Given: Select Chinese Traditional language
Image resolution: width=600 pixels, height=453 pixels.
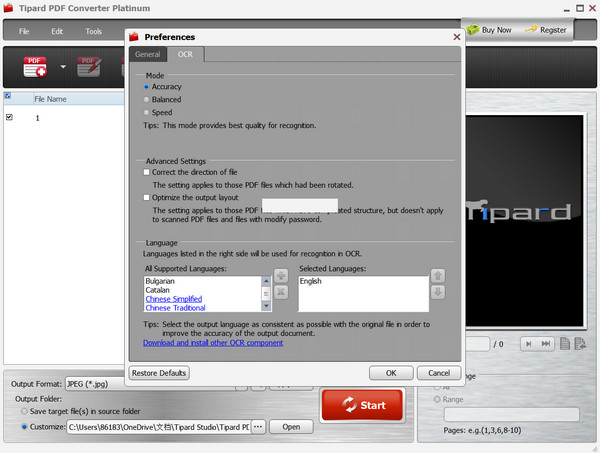Looking at the screenshot, I should (x=175, y=308).
